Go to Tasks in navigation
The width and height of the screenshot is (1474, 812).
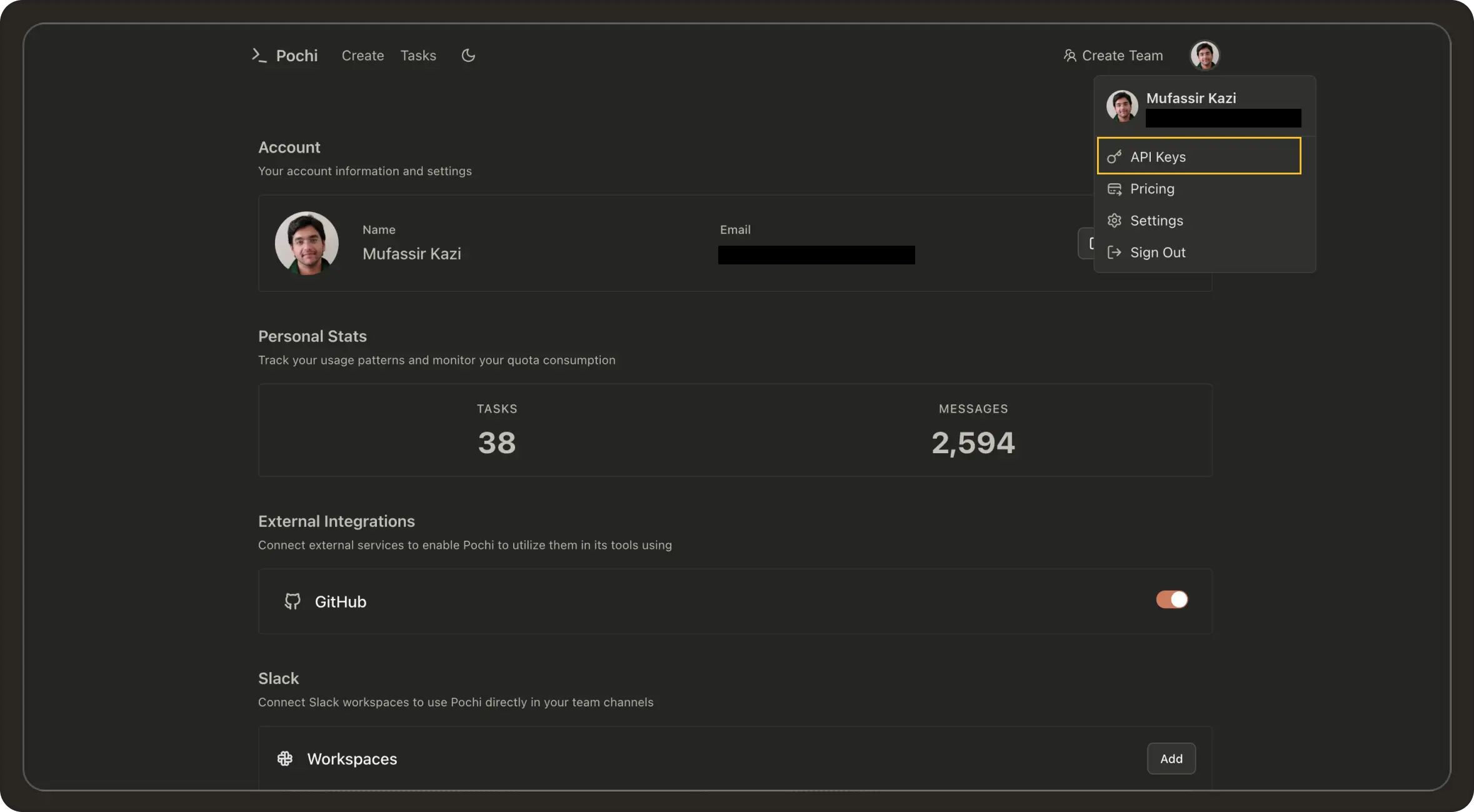[418, 56]
